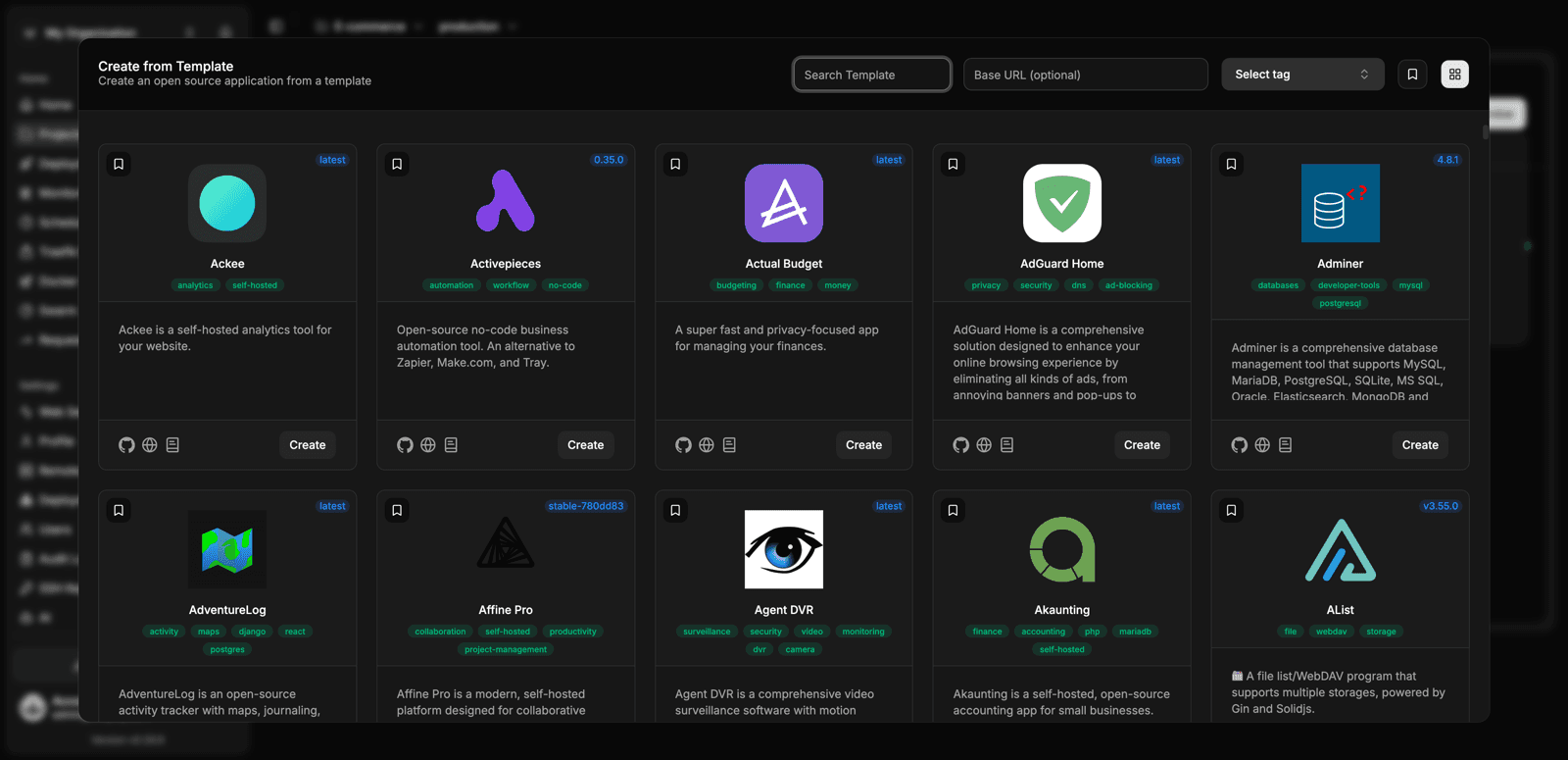Open Actual Budget docs icon
Viewport: 1568px width, 760px height.
(x=729, y=445)
